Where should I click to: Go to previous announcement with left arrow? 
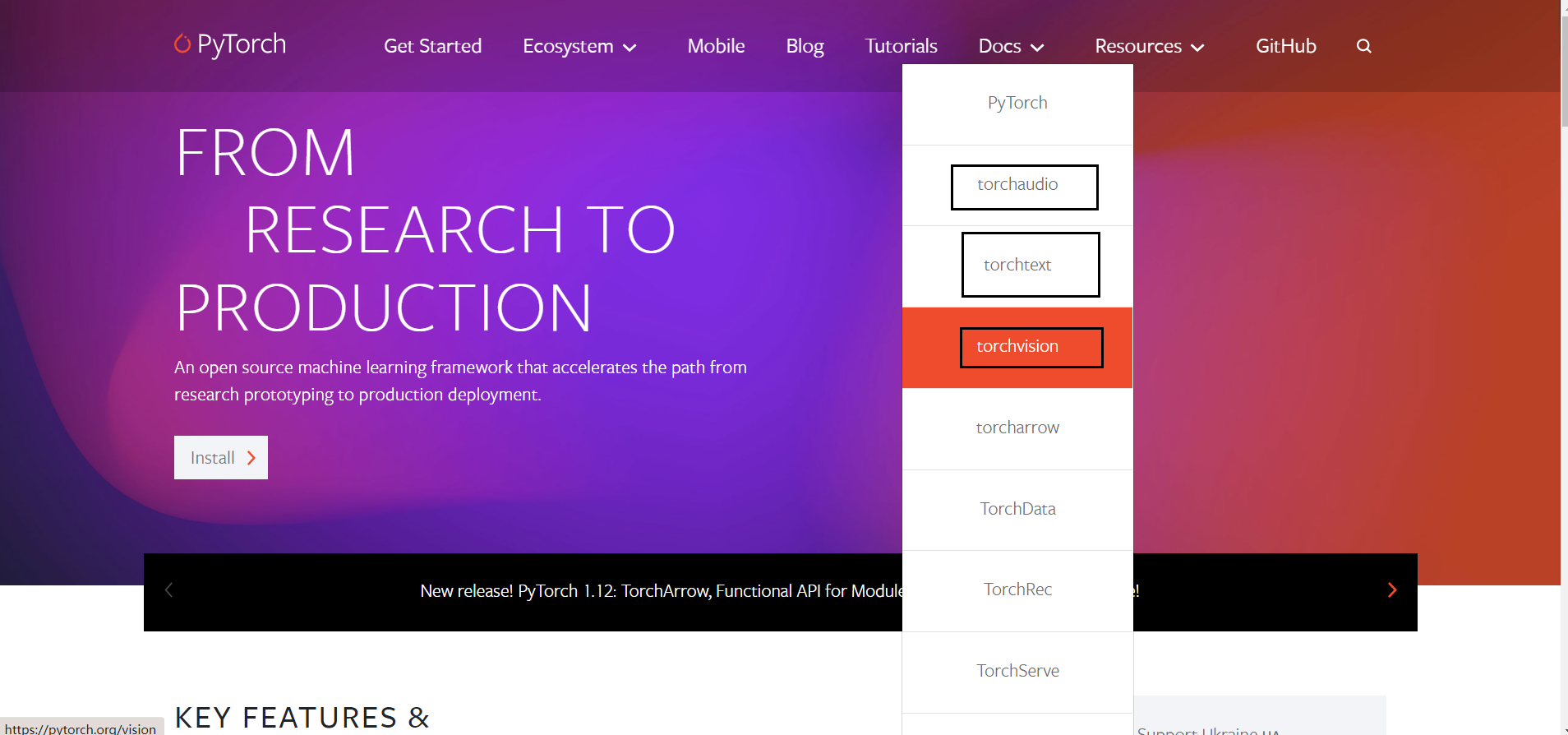point(169,590)
